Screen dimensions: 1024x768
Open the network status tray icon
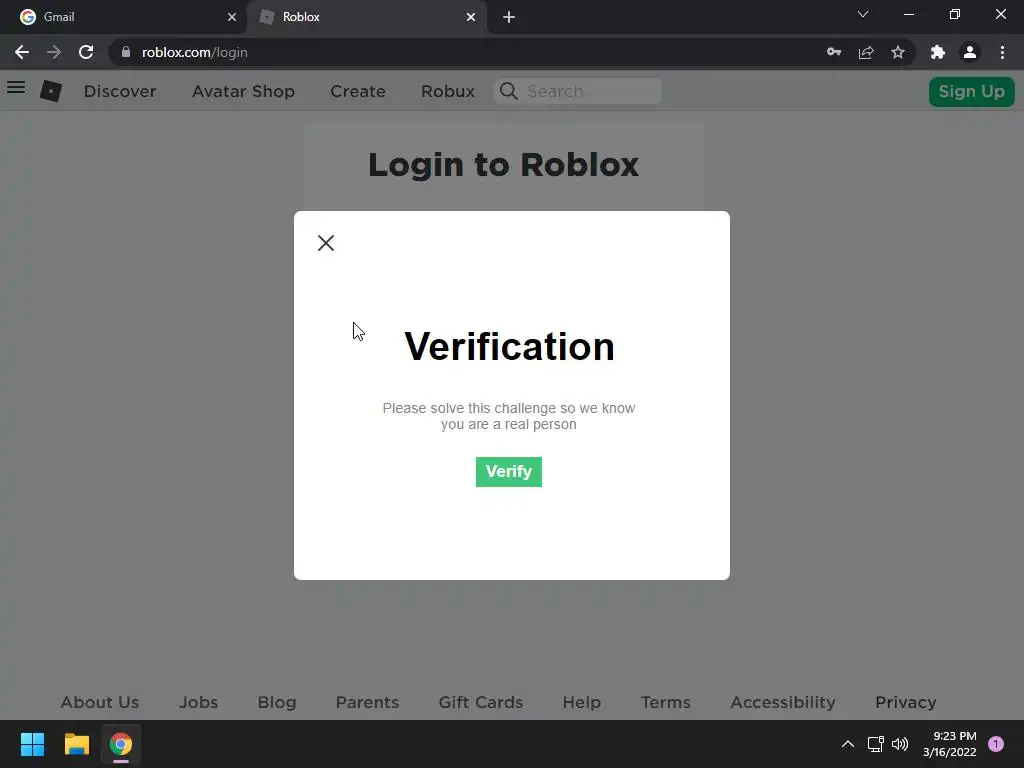tap(875, 744)
